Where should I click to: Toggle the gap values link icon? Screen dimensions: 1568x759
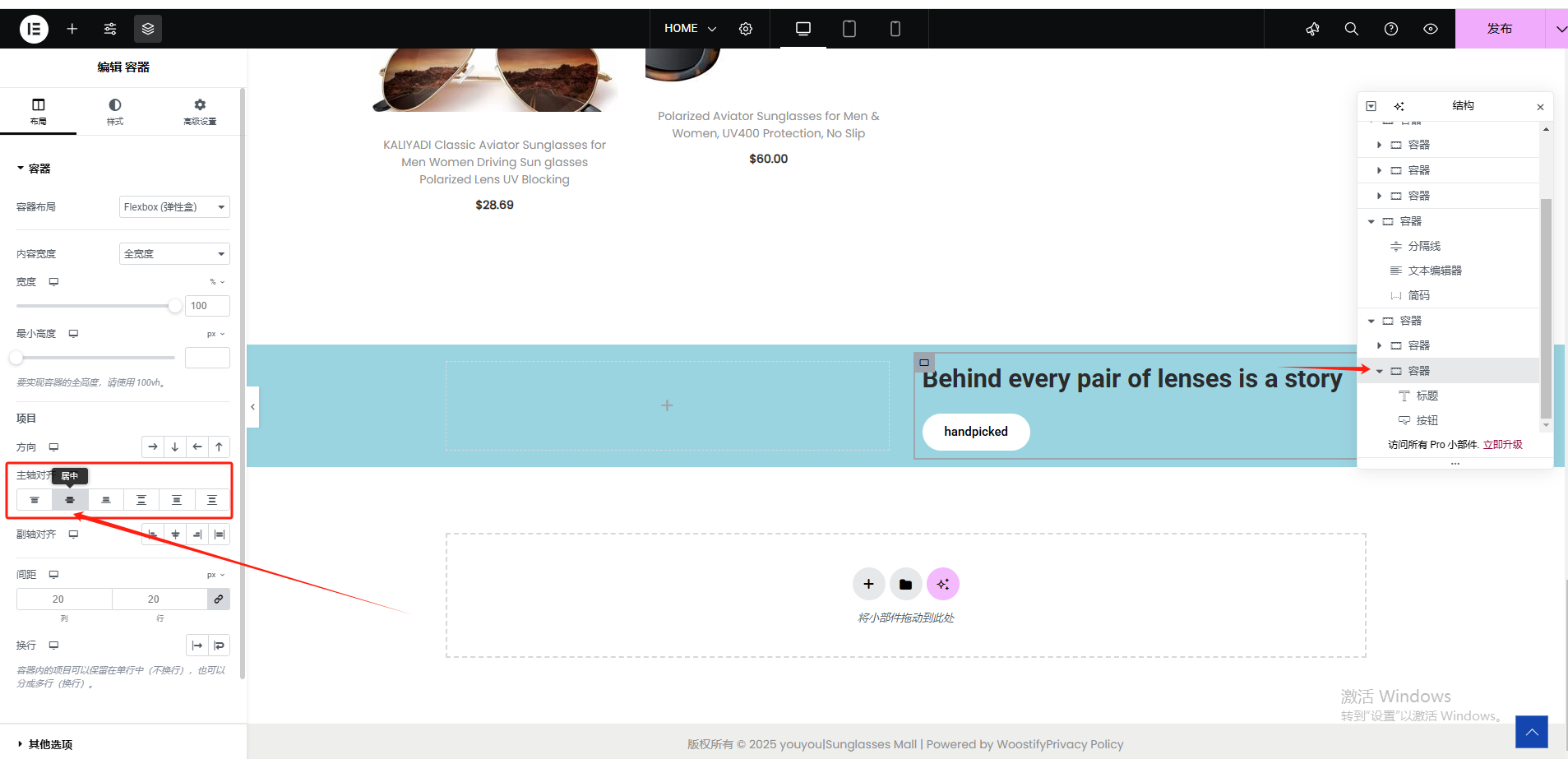coord(219,599)
